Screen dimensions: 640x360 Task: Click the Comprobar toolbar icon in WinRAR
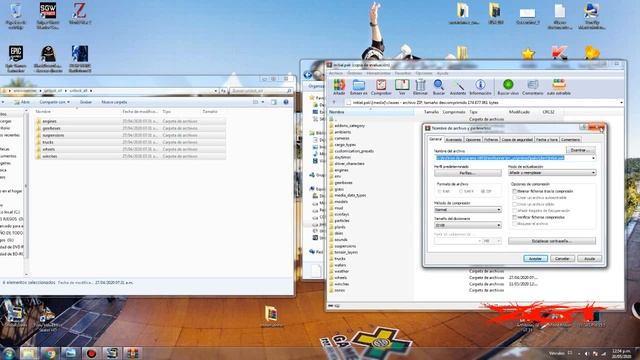tap(381, 87)
